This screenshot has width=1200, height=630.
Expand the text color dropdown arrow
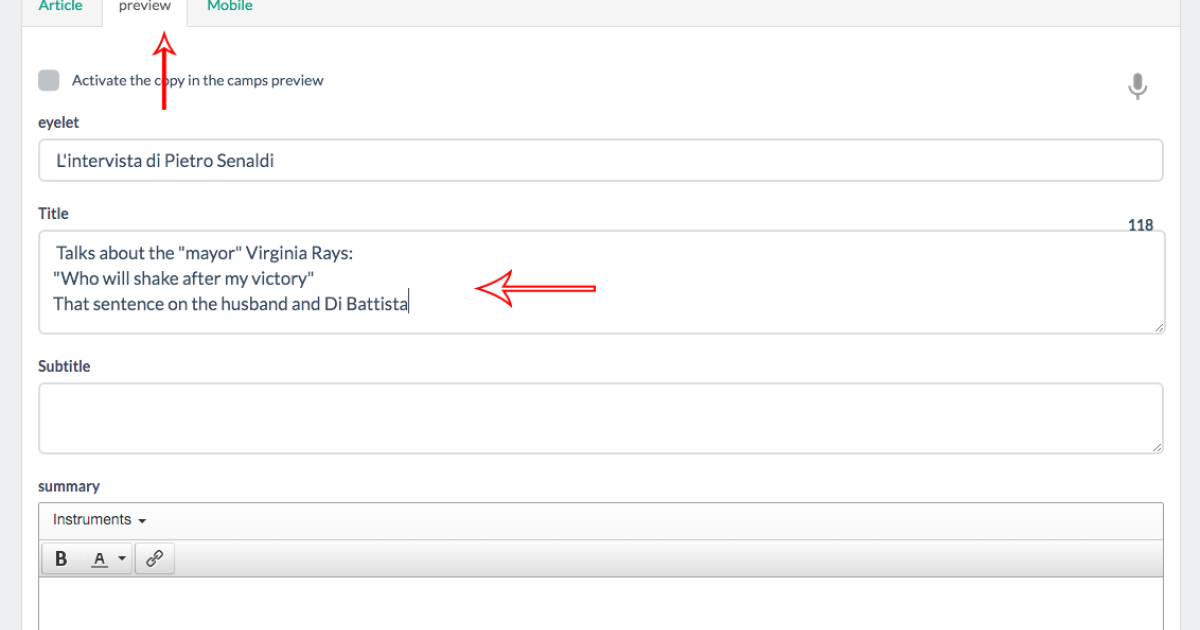(x=122, y=559)
